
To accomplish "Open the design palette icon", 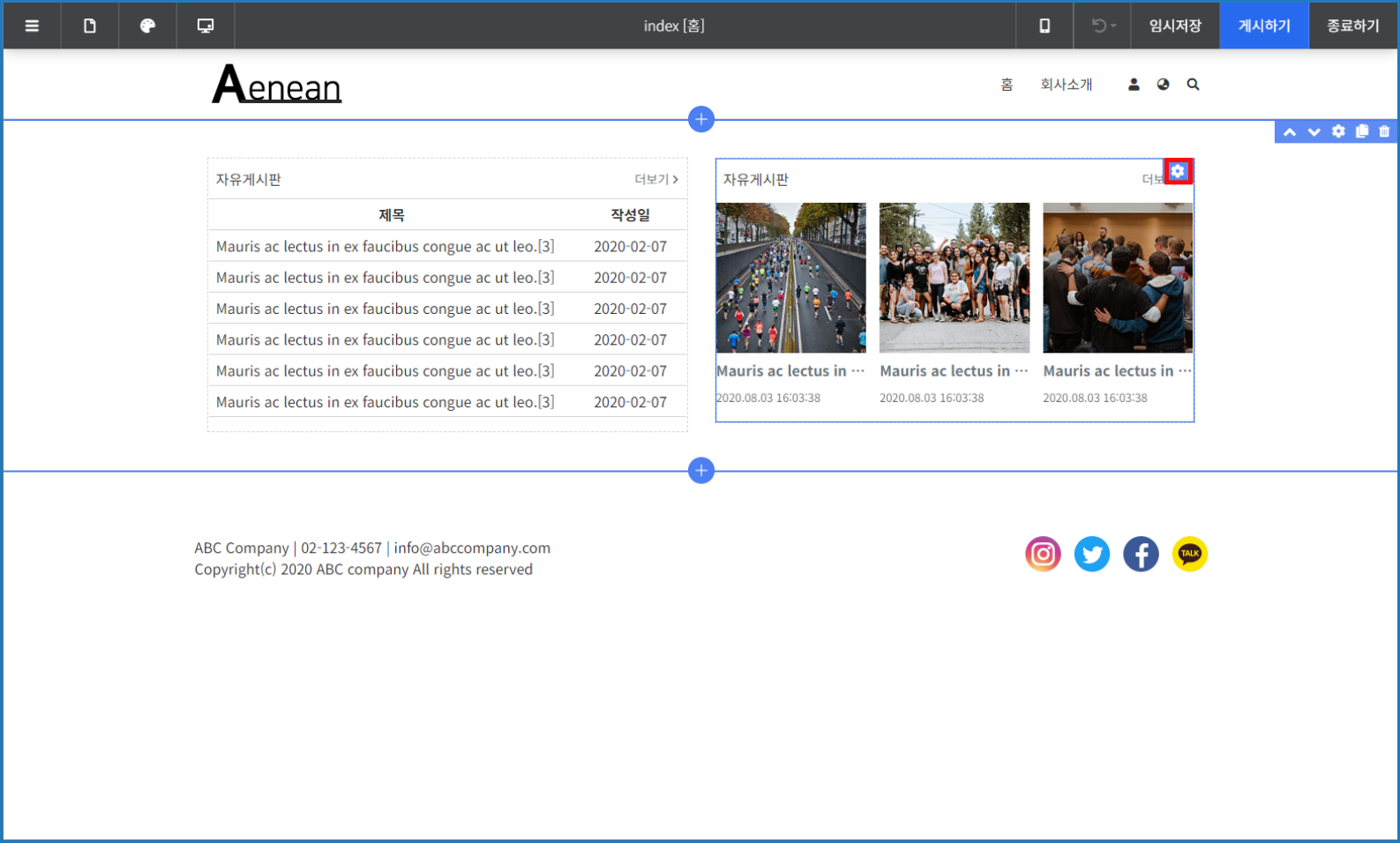I will coord(147,26).
